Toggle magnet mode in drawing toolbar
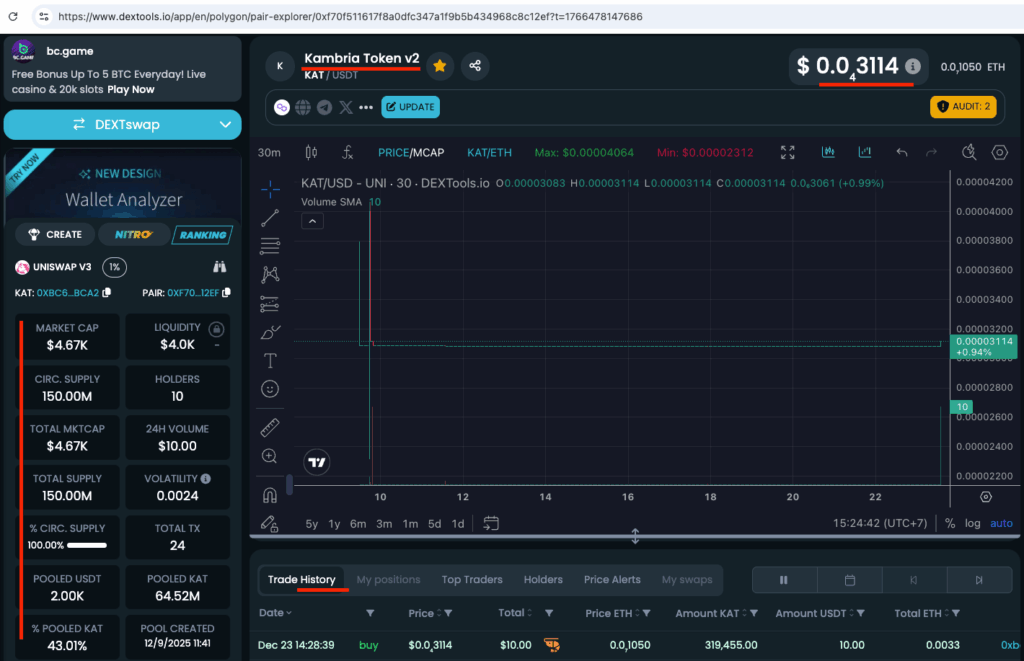 pos(270,494)
